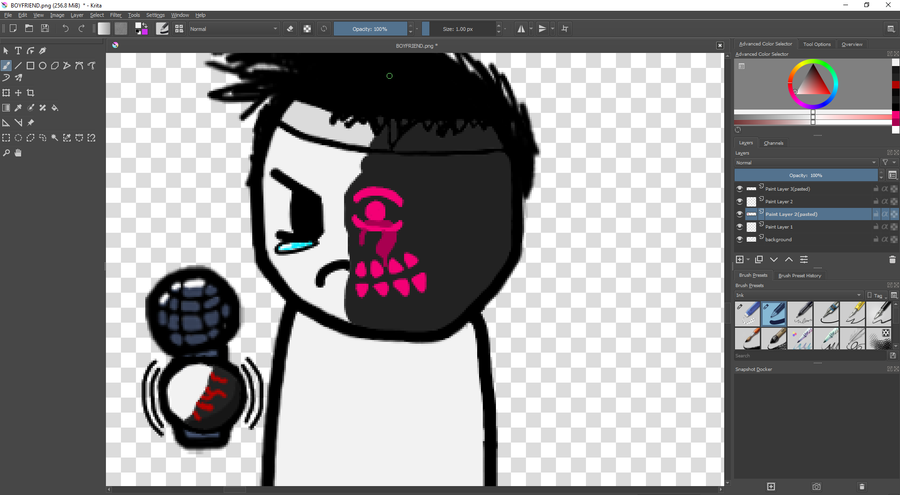This screenshot has height=495, width=900.
Task: Adjust the toolbar brush Opacity slider
Action: coord(370,29)
